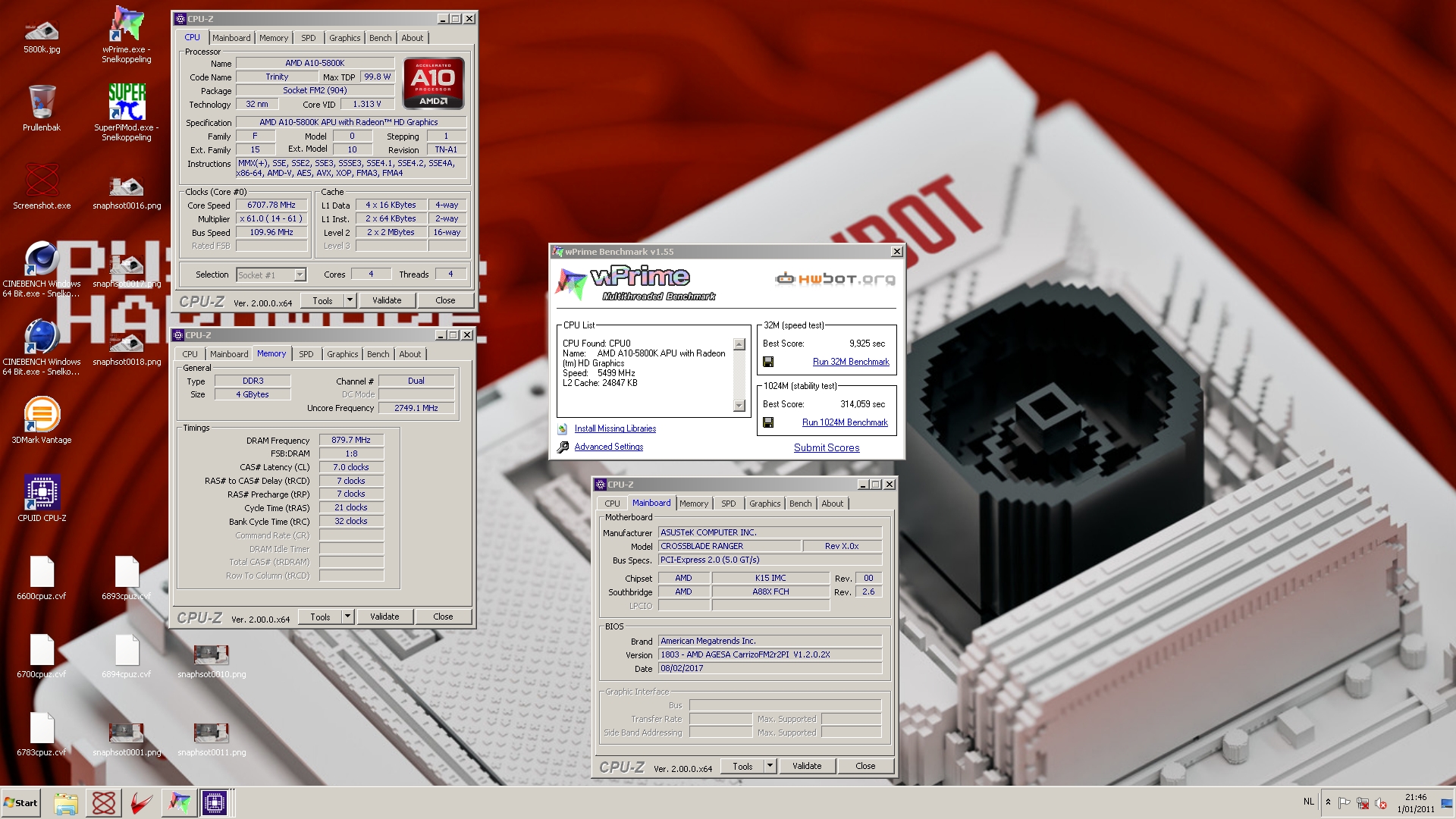
Task: Open 6600cpuz.cvf file on desktop
Action: pos(42,578)
